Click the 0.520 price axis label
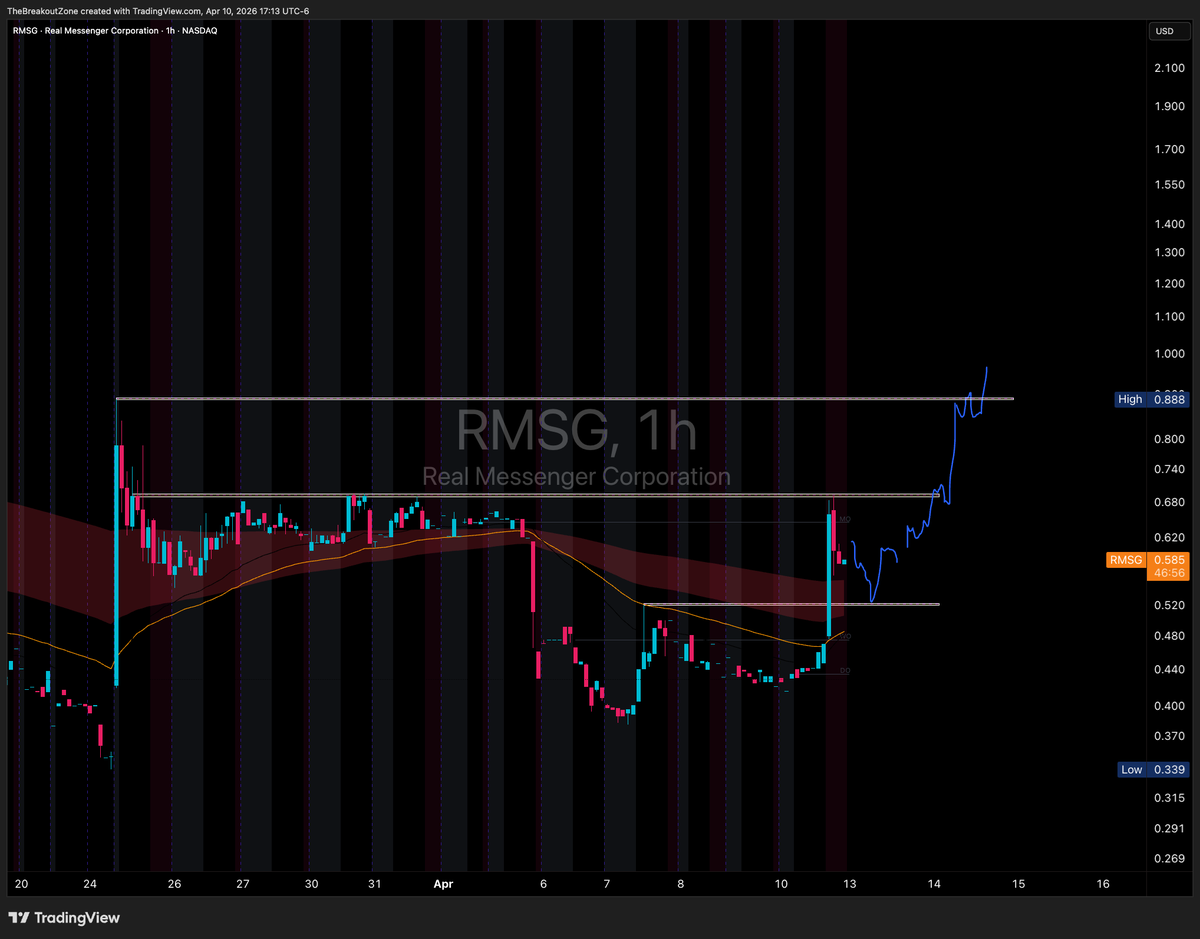This screenshot has height=939, width=1200. pyautogui.click(x=1169, y=606)
